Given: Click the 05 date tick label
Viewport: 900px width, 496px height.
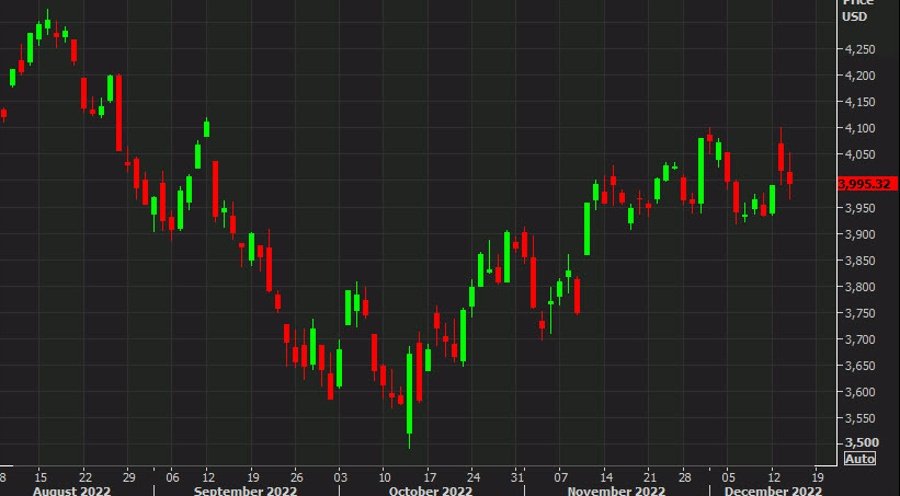Looking at the screenshot, I should 728,477.
